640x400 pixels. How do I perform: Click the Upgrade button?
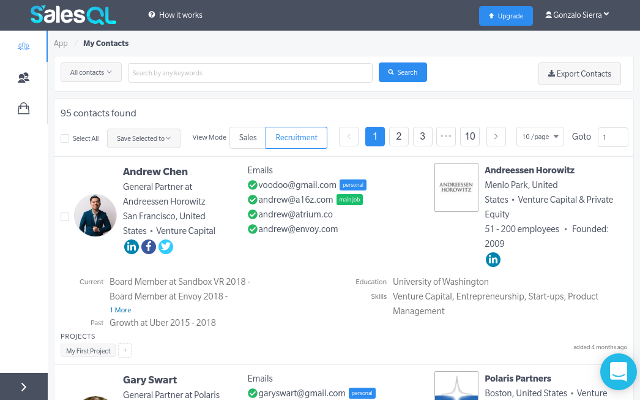click(506, 16)
